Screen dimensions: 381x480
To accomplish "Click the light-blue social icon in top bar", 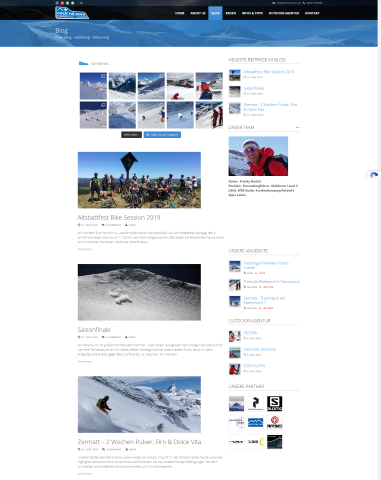I will (x=72, y=3).
